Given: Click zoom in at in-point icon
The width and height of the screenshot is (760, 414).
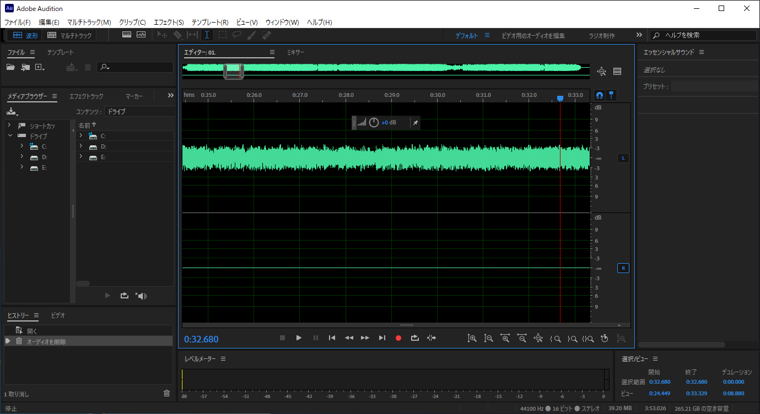Looking at the screenshot, I should [x=555, y=338].
